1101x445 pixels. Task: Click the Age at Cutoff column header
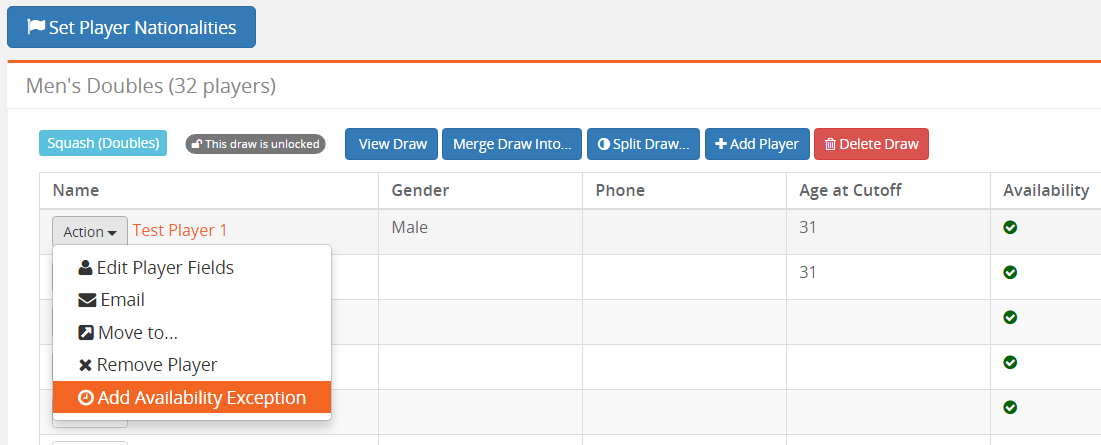click(x=844, y=190)
